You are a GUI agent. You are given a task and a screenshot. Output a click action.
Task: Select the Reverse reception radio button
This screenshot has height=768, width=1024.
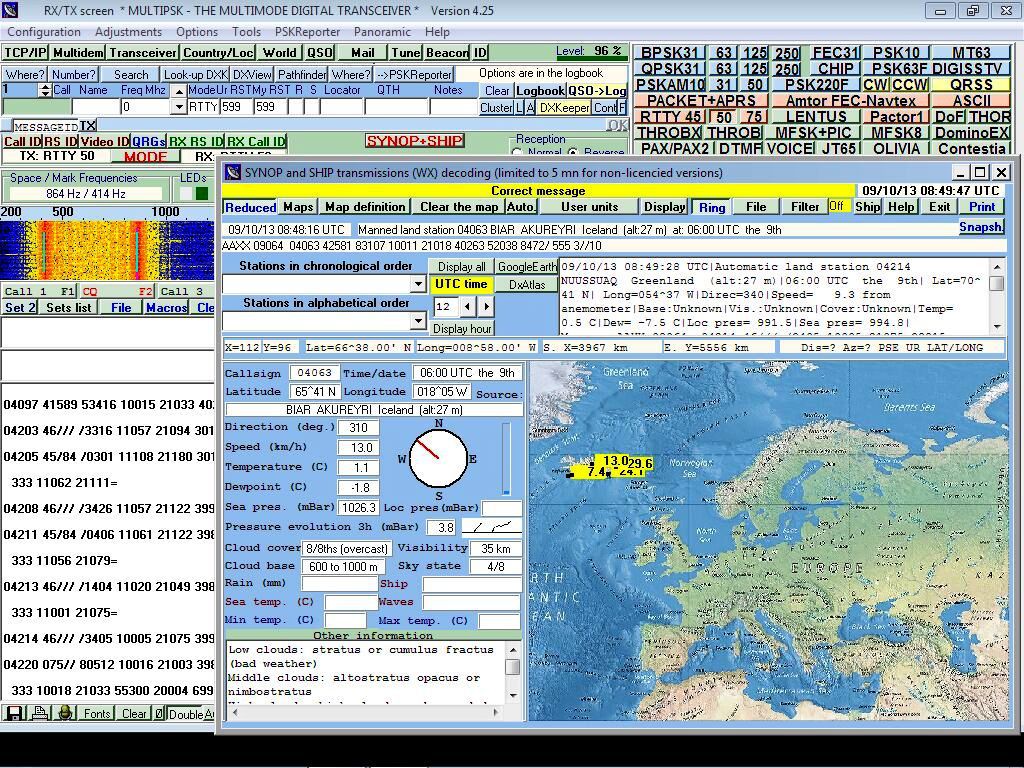click(573, 152)
